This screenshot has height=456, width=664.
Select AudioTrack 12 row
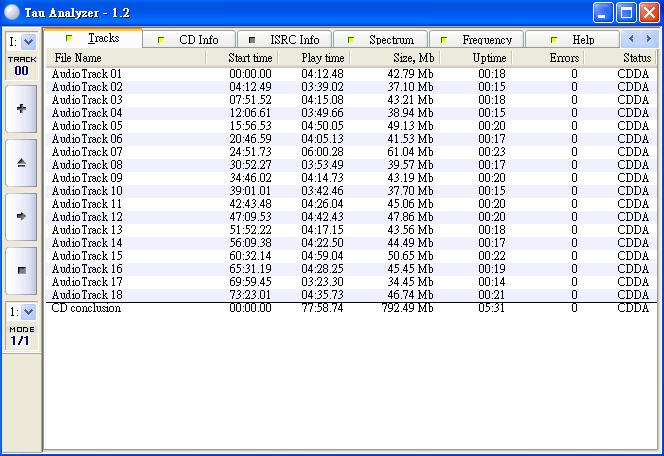(351, 217)
